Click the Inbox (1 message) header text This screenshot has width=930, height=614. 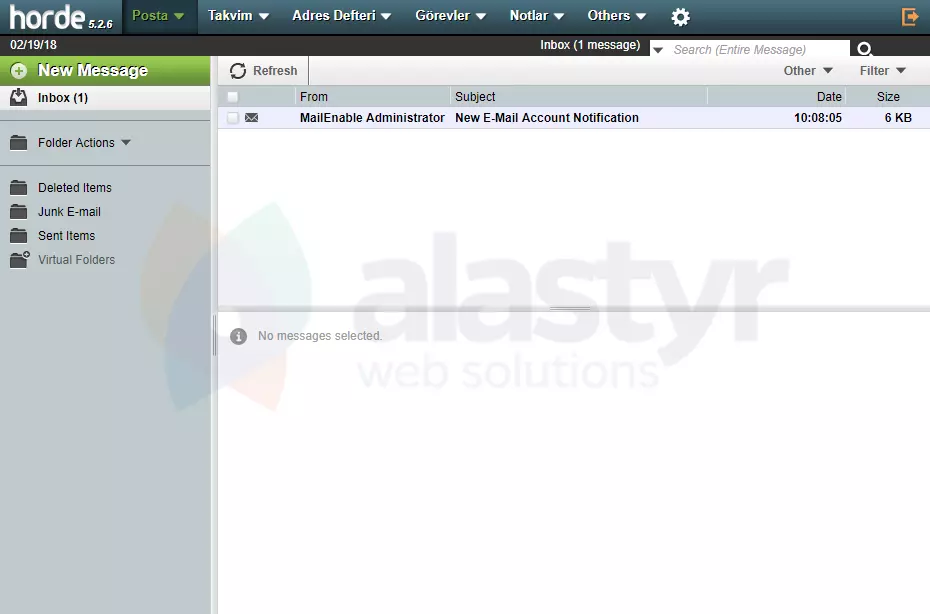tap(590, 45)
